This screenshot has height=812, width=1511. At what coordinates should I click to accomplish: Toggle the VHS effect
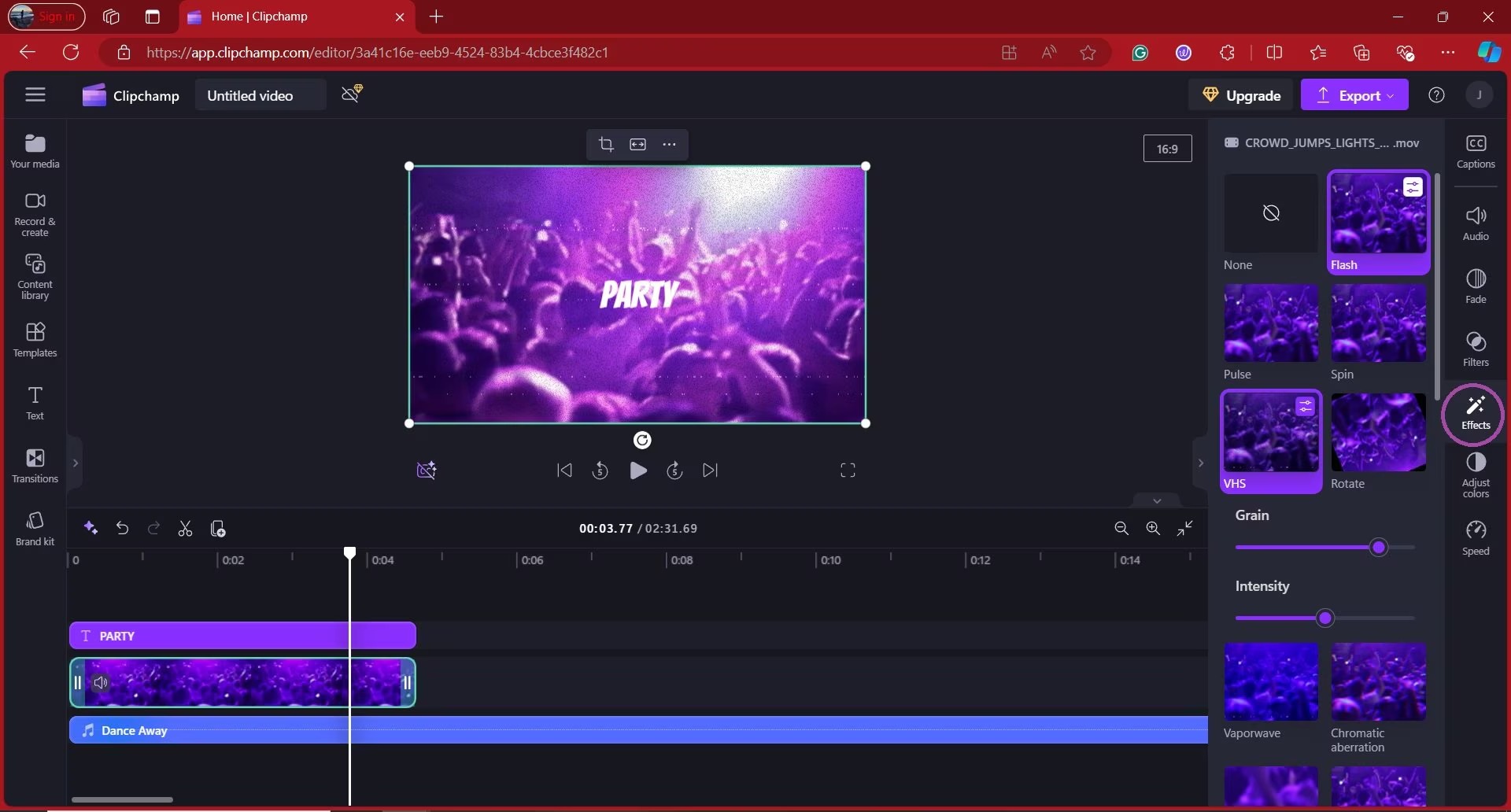point(1270,442)
